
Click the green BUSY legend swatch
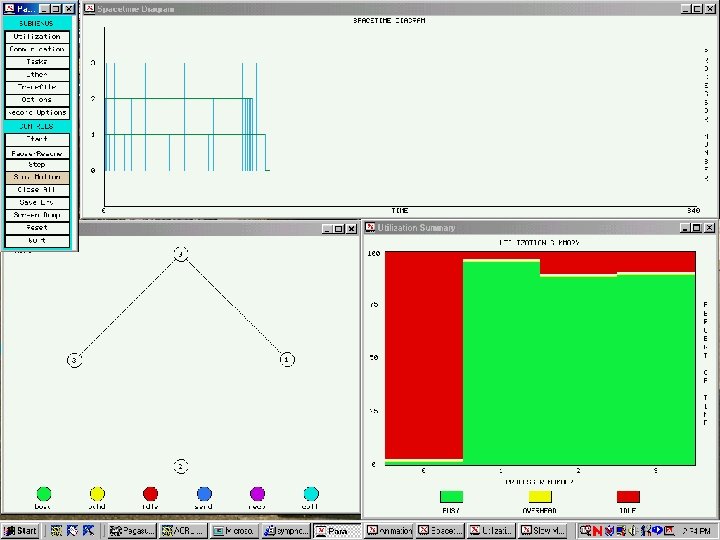click(x=451, y=497)
